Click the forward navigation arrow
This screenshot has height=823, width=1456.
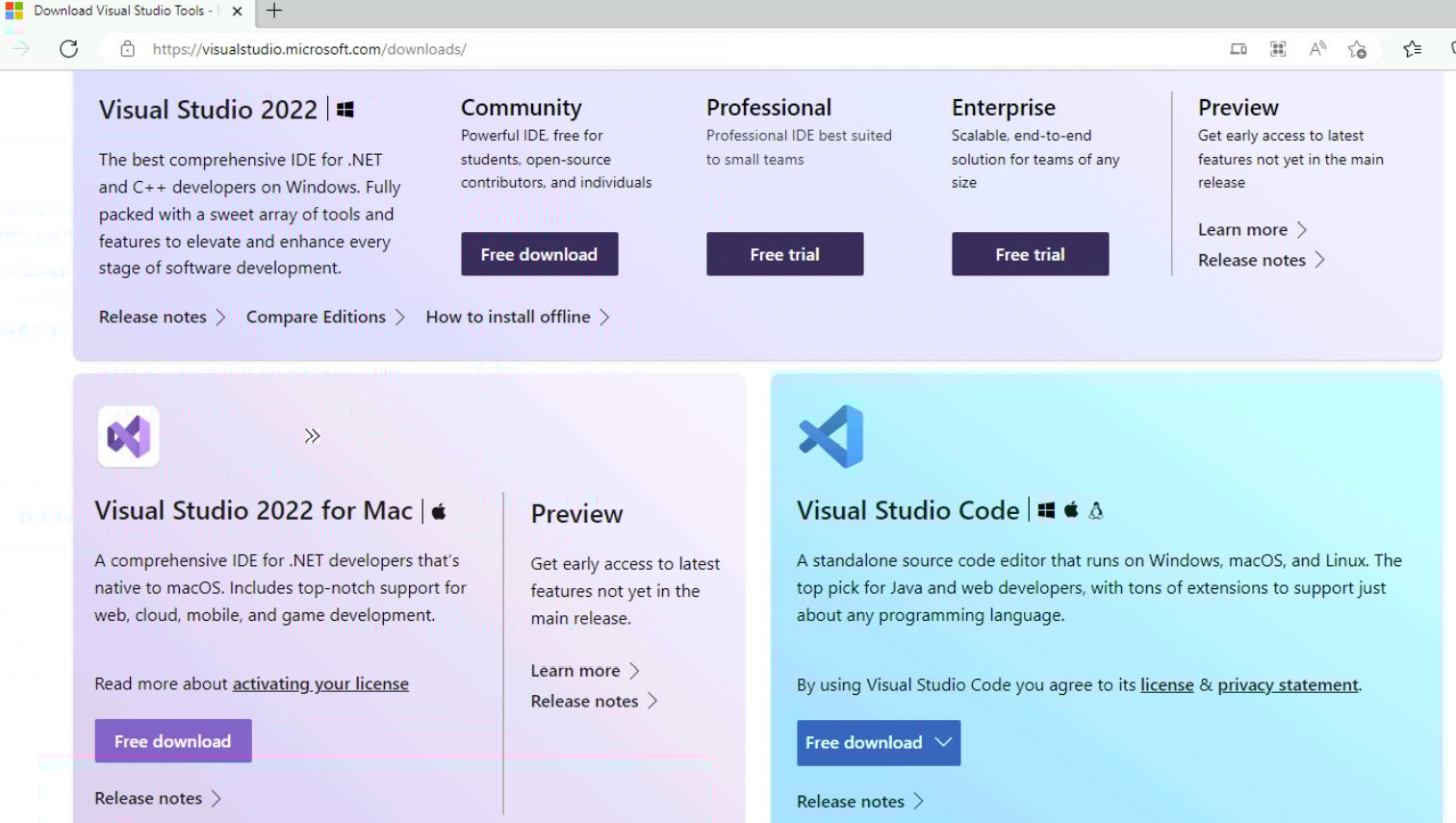(20, 49)
